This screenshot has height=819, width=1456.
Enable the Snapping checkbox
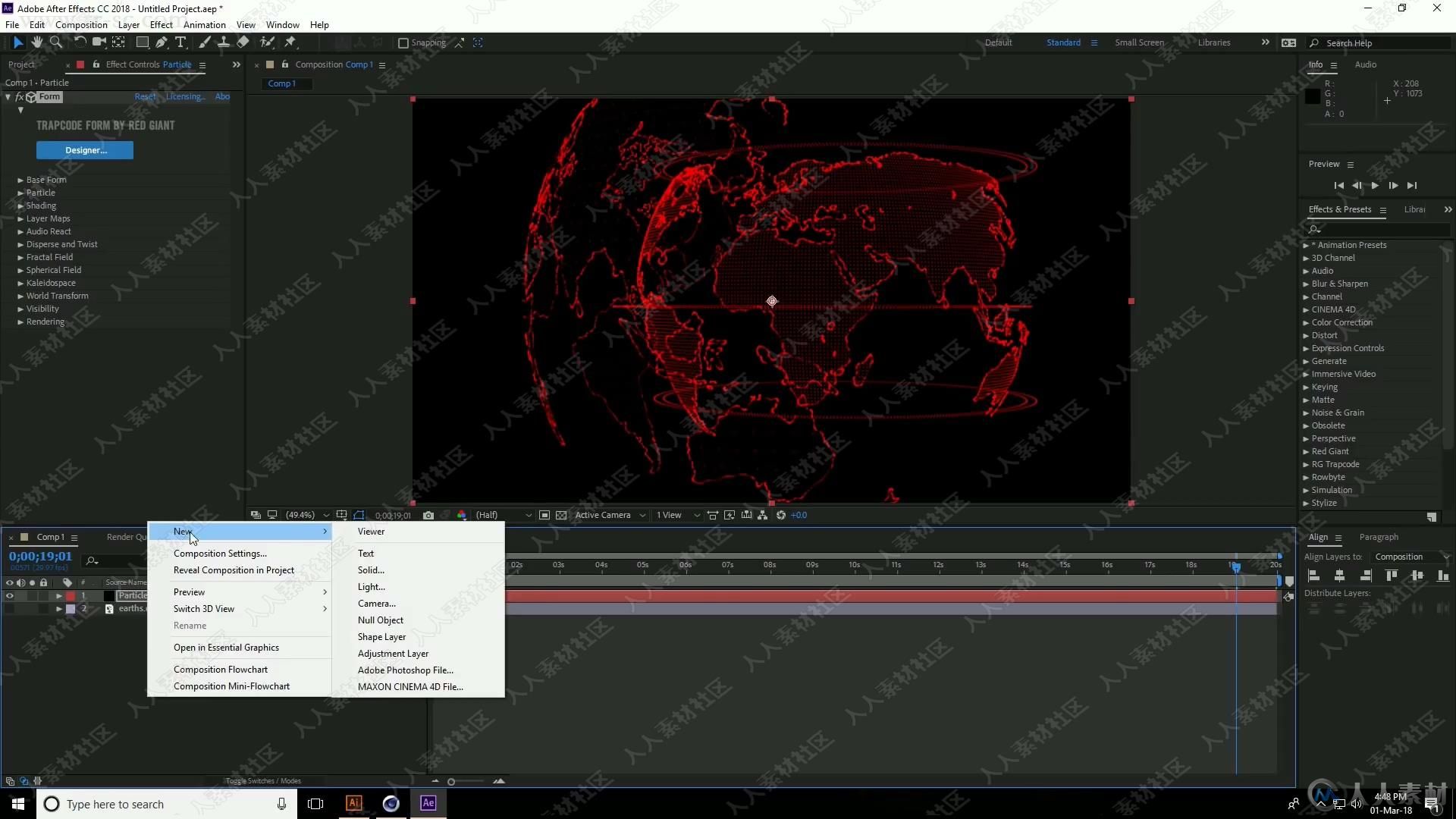(403, 43)
